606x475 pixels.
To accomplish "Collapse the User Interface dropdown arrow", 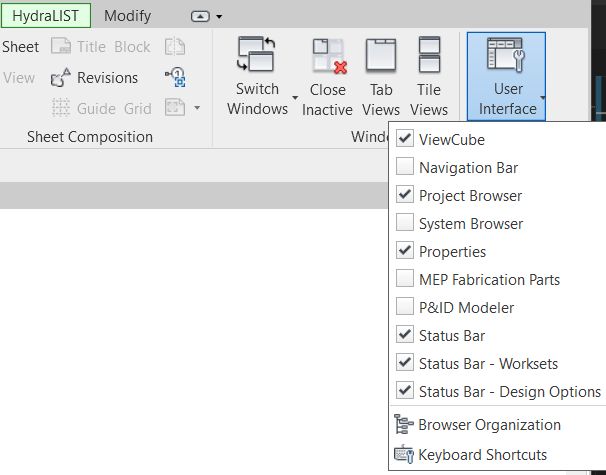I will click(x=542, y=98).
